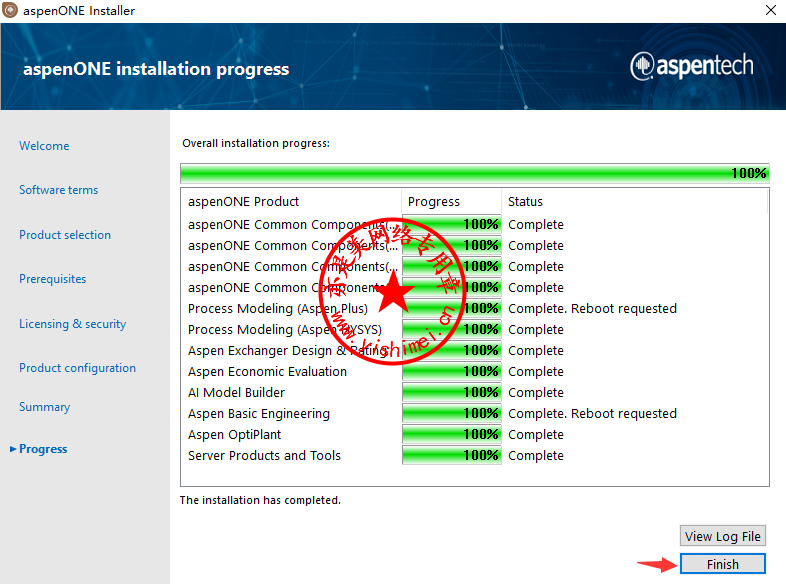The height and width of the screenshot is (584, 786).
Task: Click Aspen Plus 'Complete. Reboot requested' status
Action: click(x=593, y=308)
